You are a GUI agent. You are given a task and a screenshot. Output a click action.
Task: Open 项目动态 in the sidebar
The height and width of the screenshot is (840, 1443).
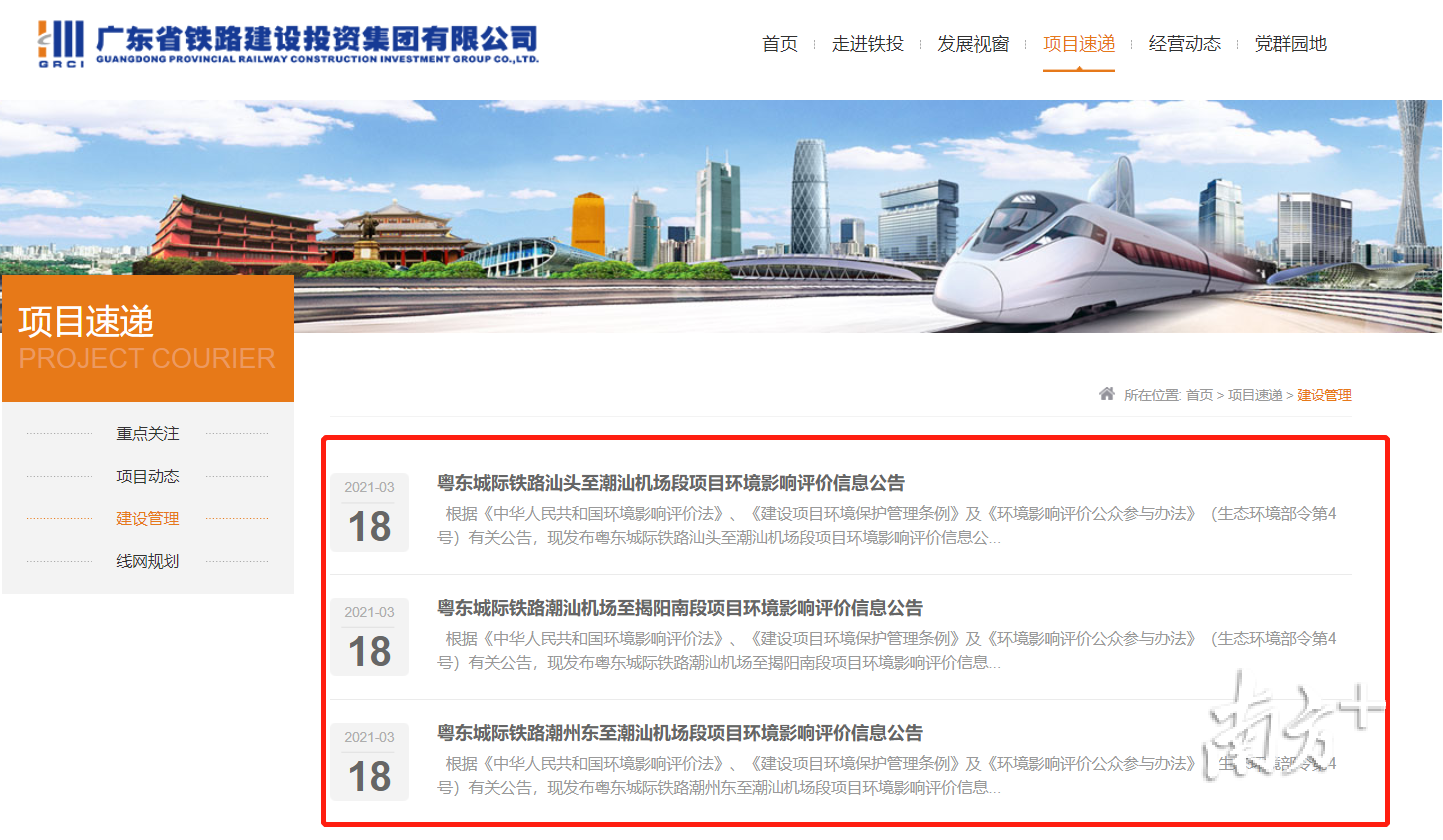click(147, 476)
